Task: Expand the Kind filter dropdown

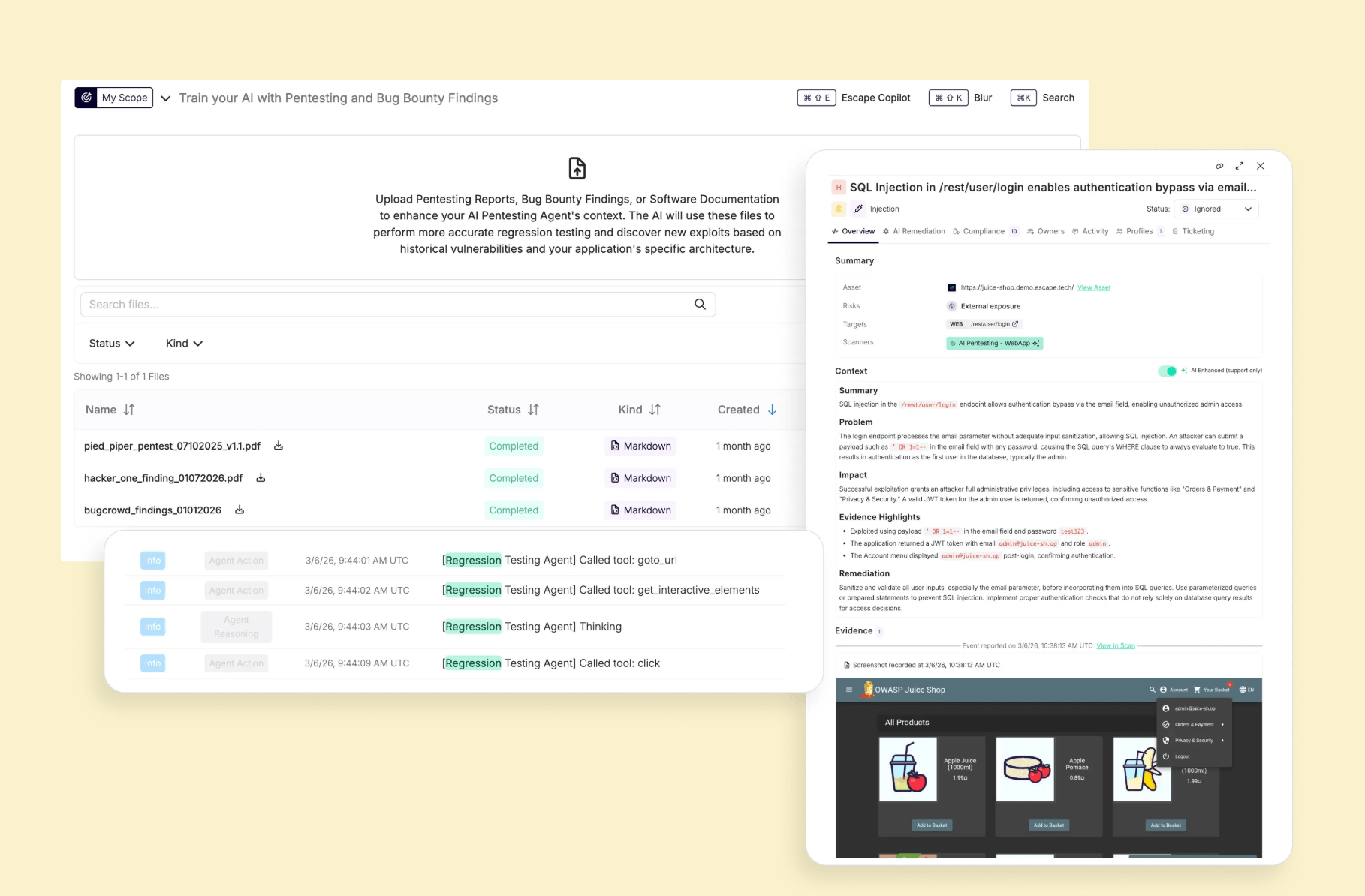Action: (184, 344)
